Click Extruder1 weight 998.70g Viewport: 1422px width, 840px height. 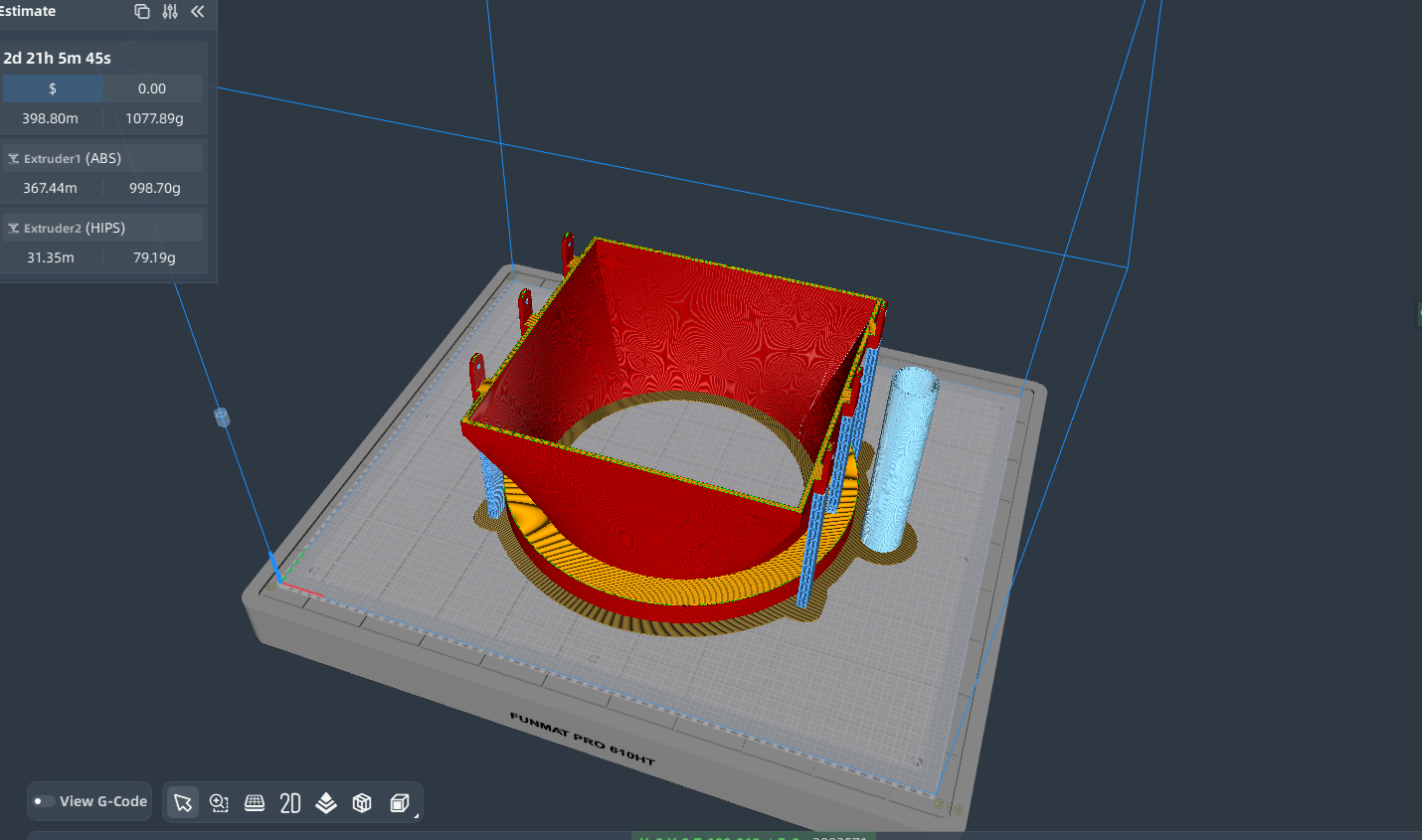155,188
